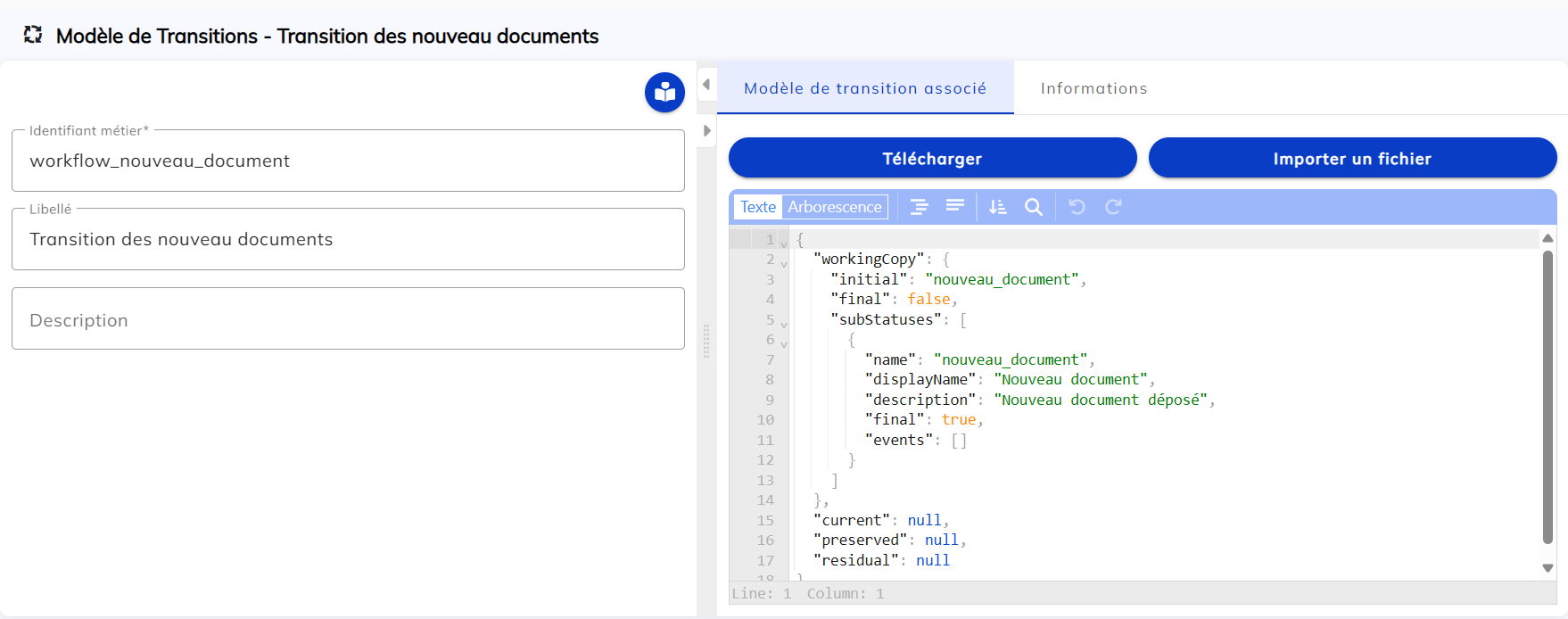
Task: Click the Importer un fichier button
Action: [x=1351, y=159]
